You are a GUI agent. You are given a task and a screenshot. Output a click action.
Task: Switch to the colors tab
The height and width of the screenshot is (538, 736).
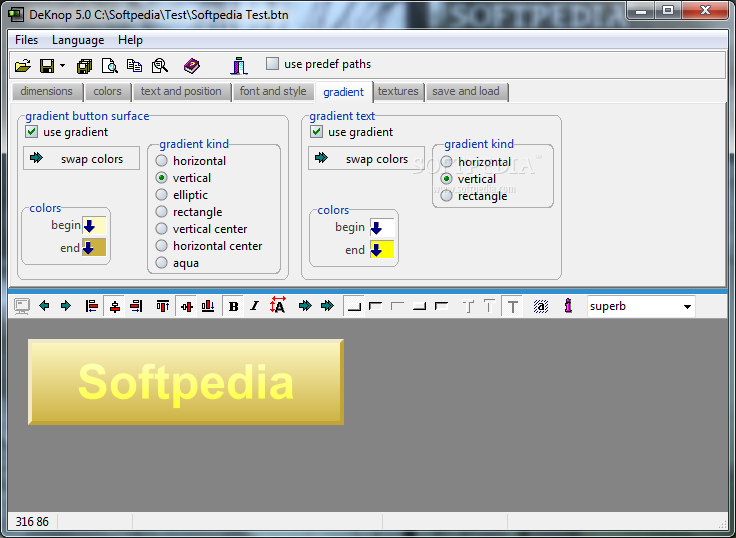pyautogui.click(x=107, y=91)
